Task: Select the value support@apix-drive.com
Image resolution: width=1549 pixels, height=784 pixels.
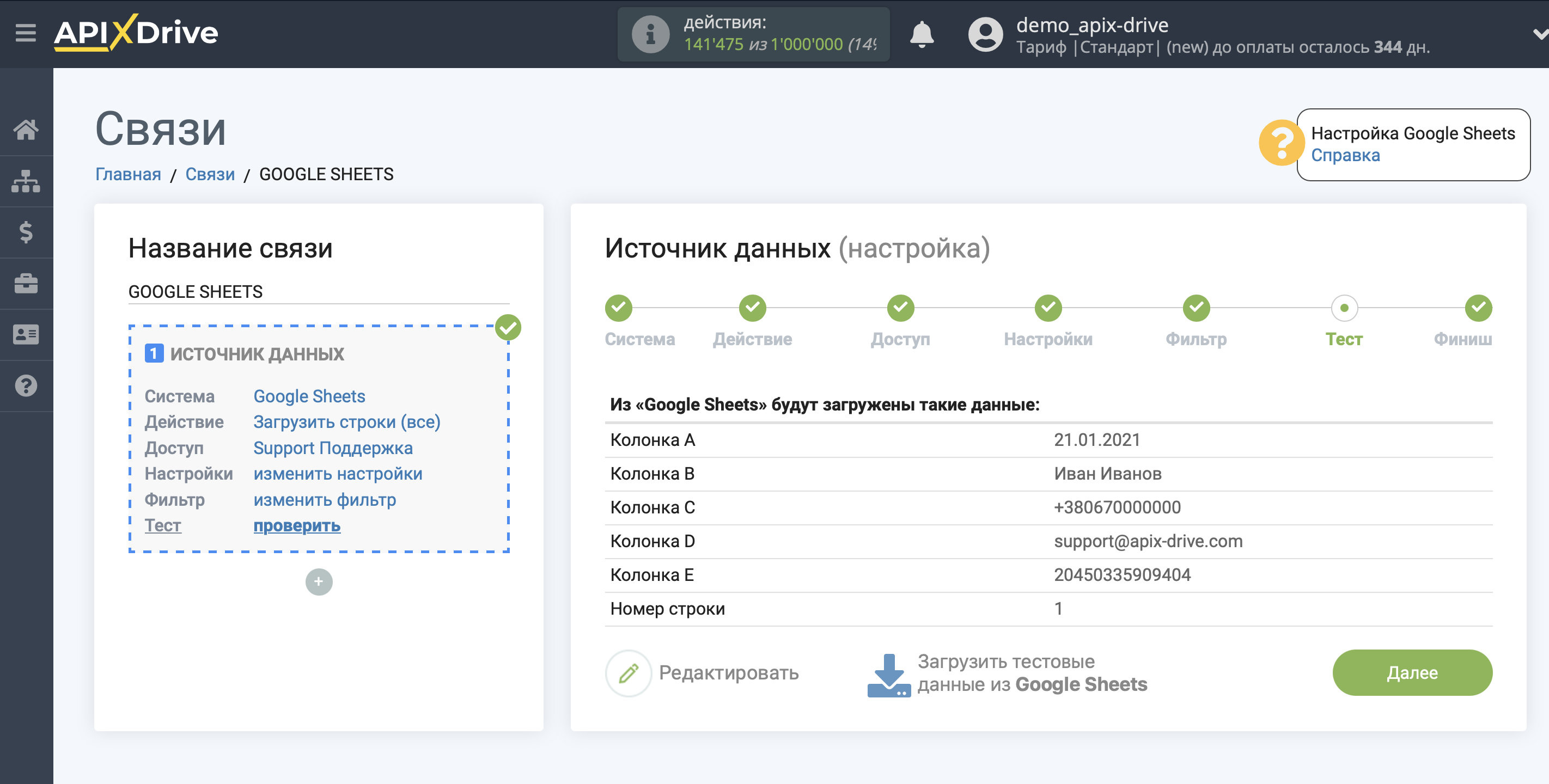Action: 1148,541
